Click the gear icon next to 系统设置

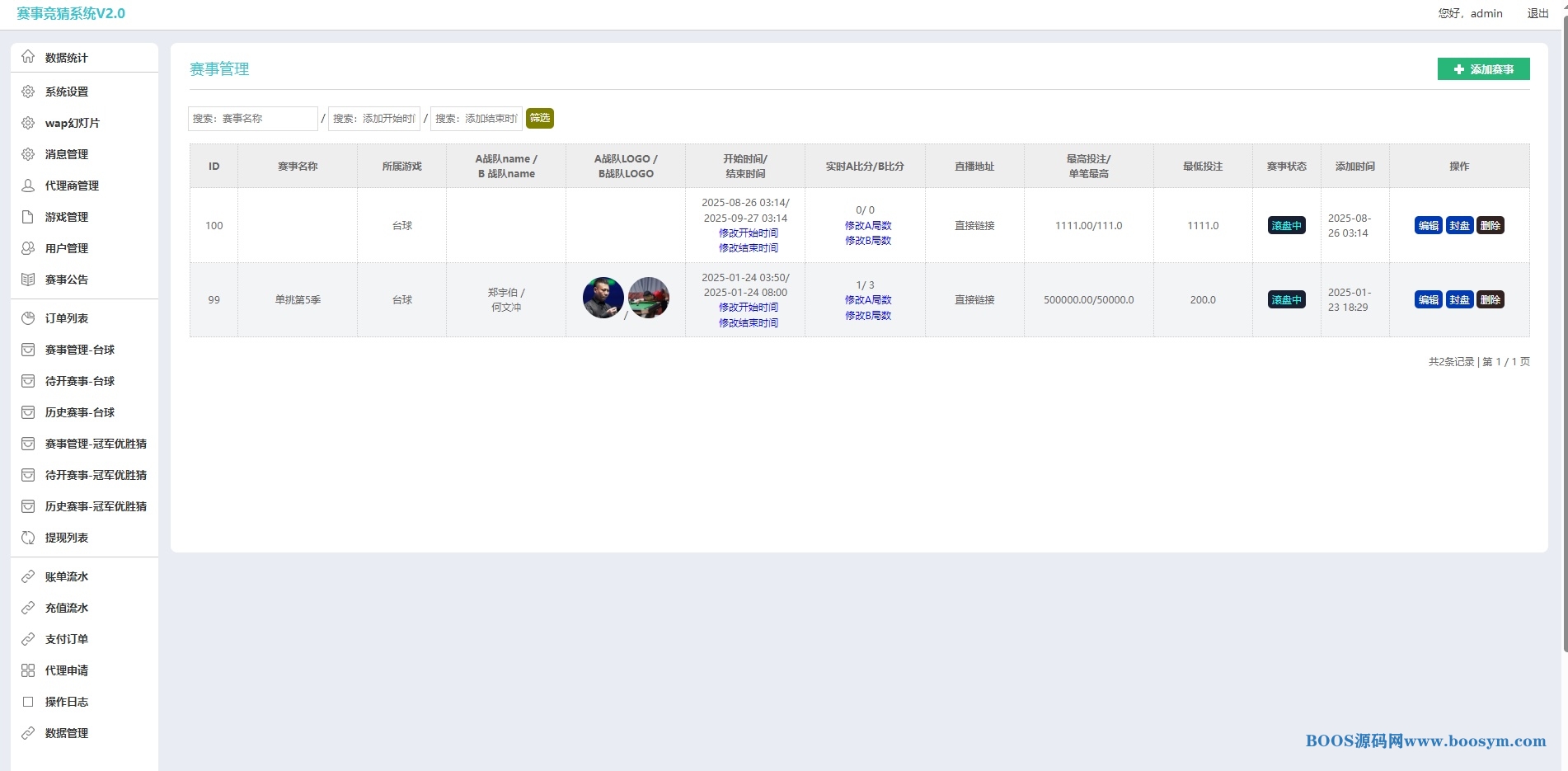tap(28, 92)
